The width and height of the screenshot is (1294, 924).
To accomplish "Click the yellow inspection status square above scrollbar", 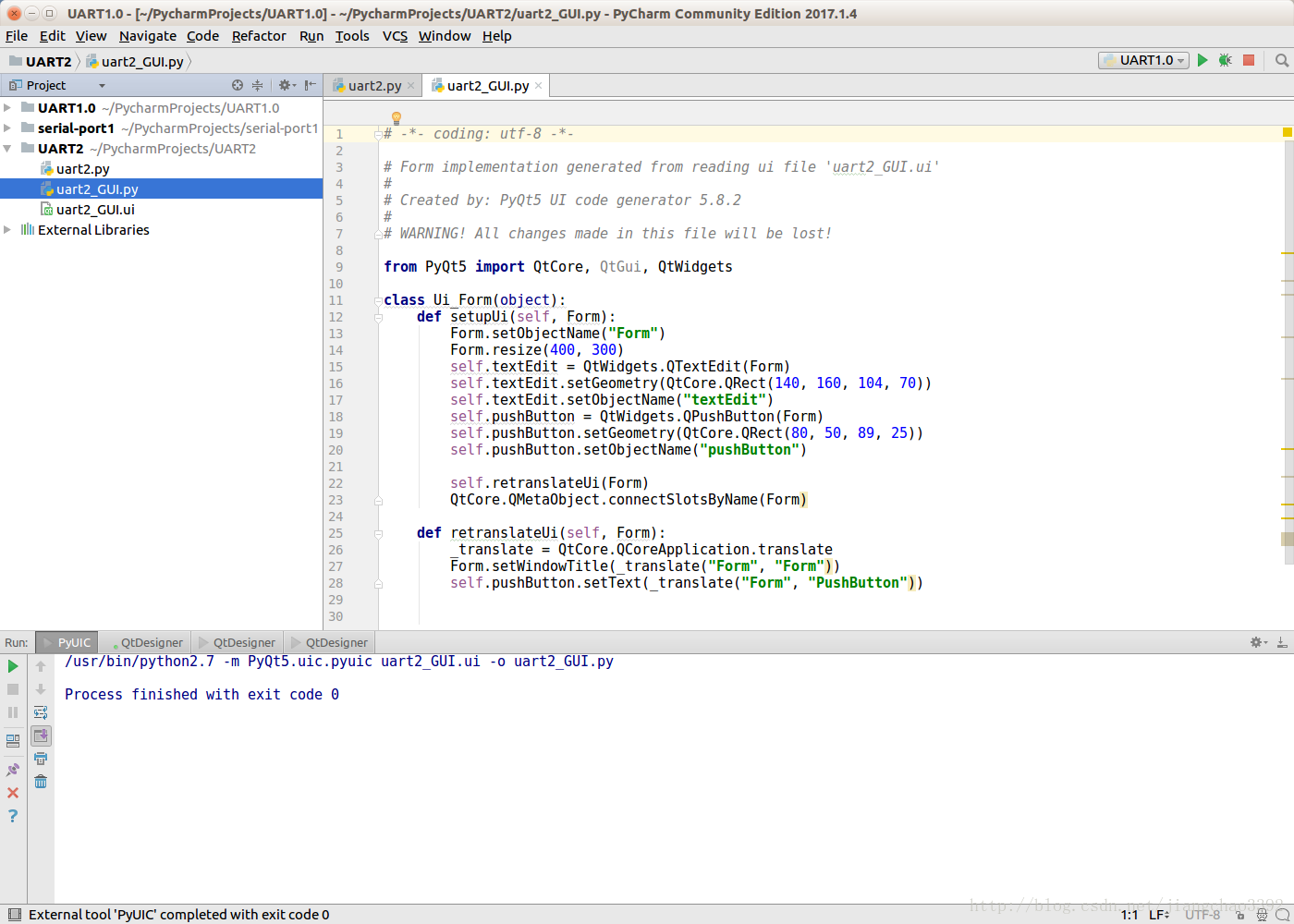I will 1287,133.
